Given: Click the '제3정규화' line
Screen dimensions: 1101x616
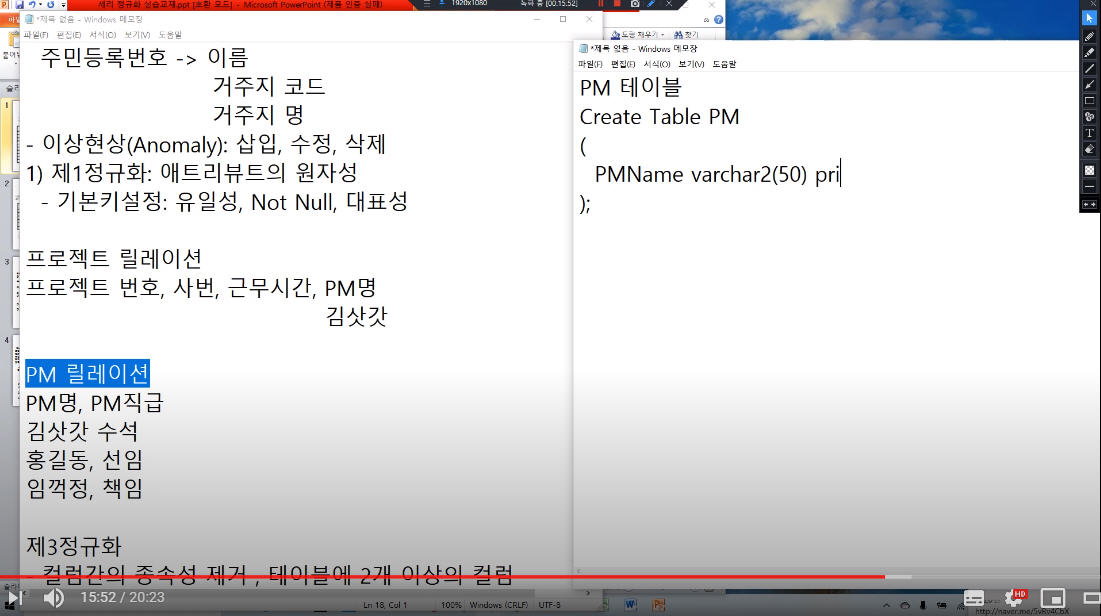Looking at the screenshot, I should click(74, 546).
